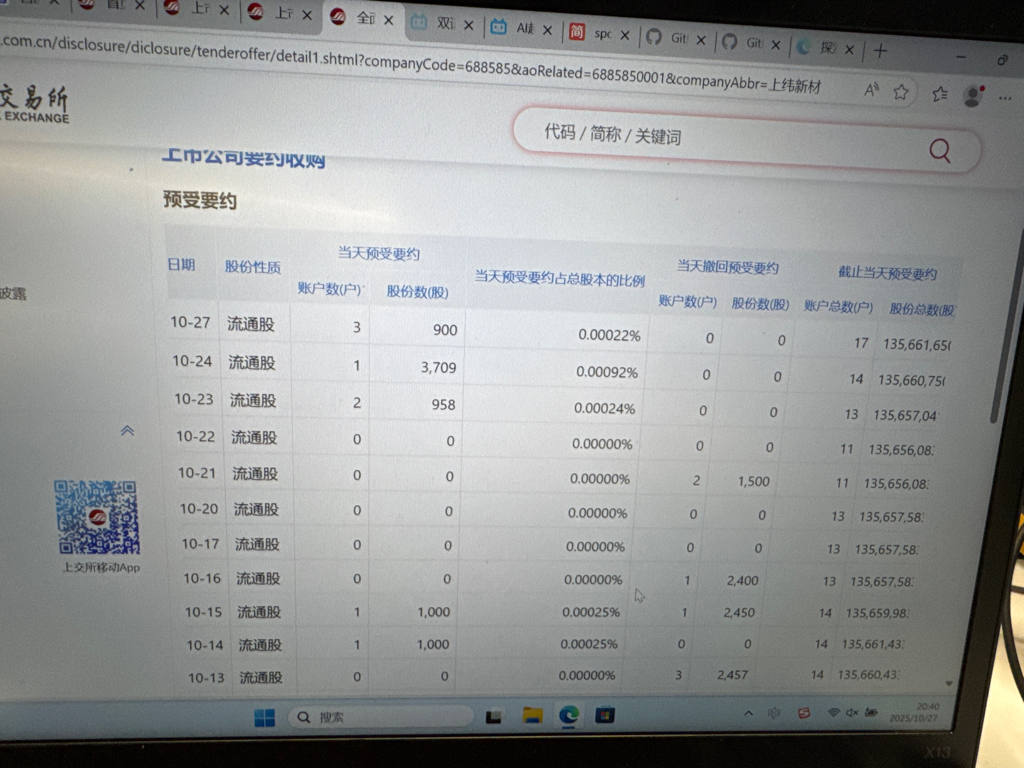1024x768 pixels.
Task: Add this page to favorites with the star icon
Action: pyautogui.click(x=901, y=92)
